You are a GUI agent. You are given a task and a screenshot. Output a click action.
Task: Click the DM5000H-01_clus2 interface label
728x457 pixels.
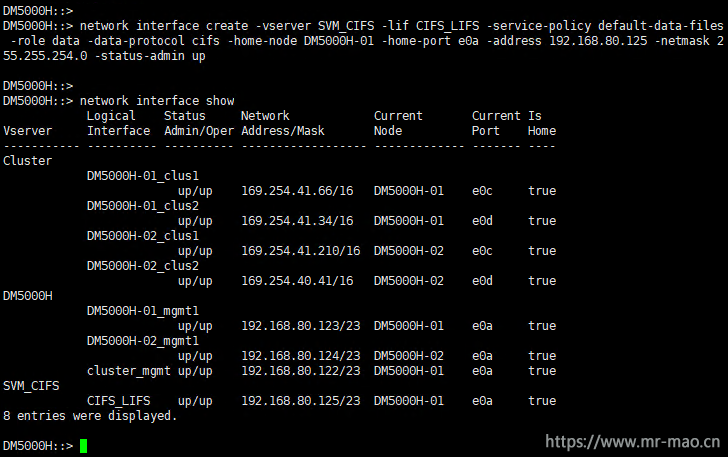point(143,206)
